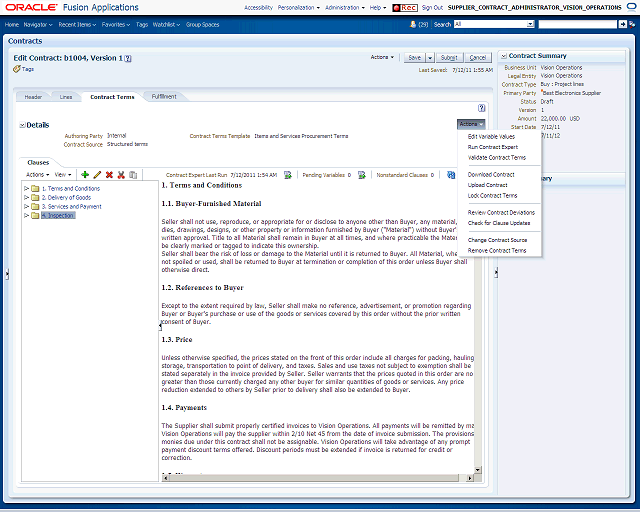This screenshot has width=640, height=512.
Task: Open Clauses toolbar View menu
Action: click(63, 175)
